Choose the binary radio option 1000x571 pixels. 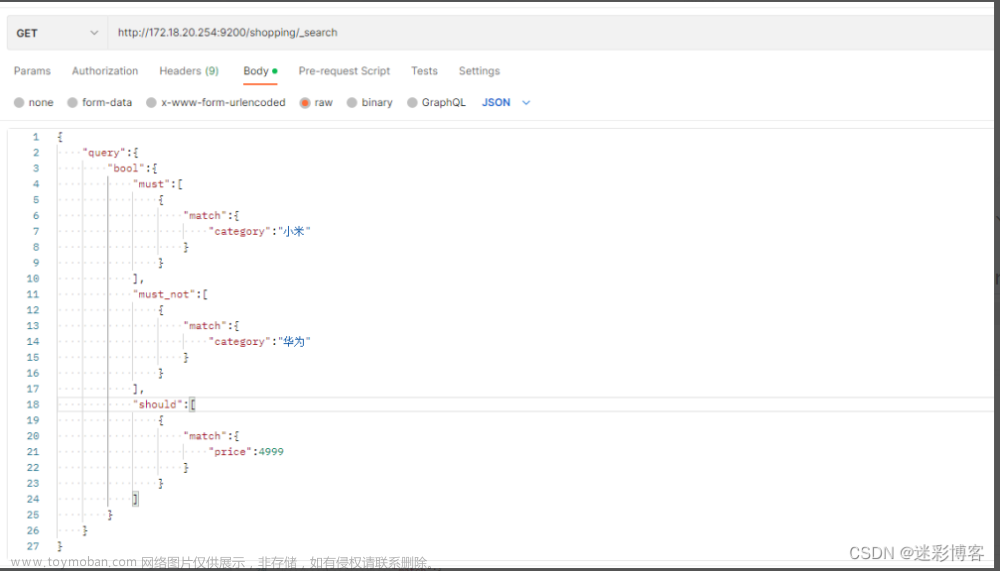pyautogui.click(x=352, y=103)
